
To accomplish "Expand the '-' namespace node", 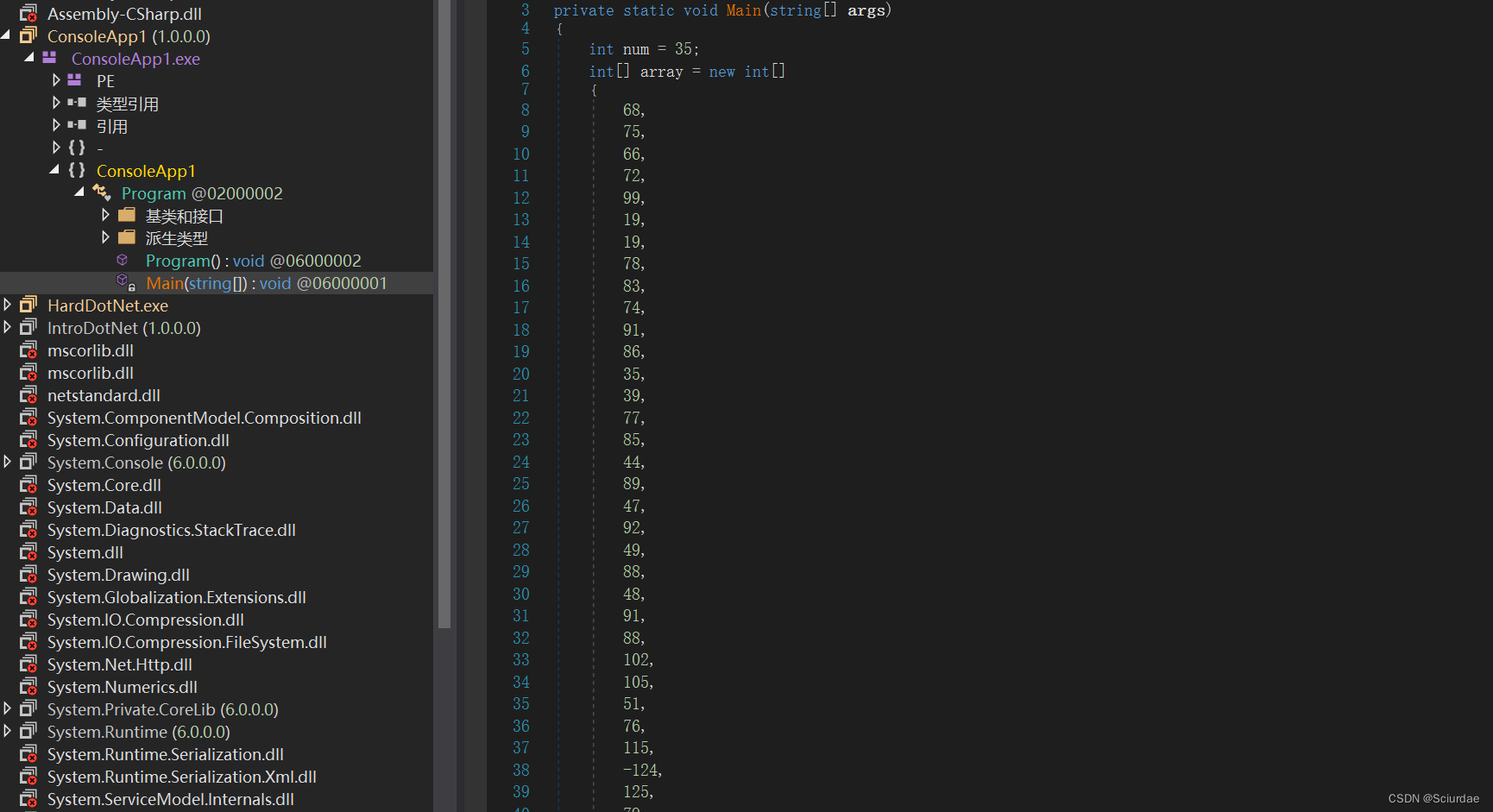I will pyautogui.click(x=56, y=148).
